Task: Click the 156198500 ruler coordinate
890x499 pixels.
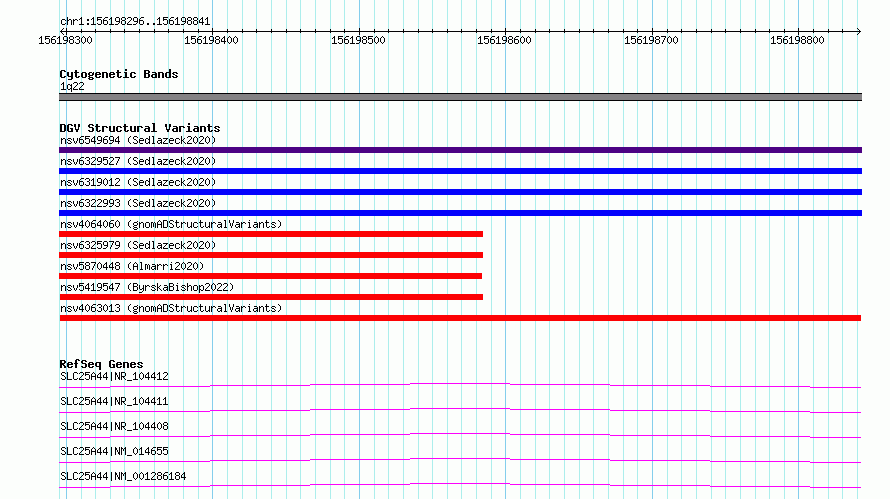Action: (x=358, y=40)
